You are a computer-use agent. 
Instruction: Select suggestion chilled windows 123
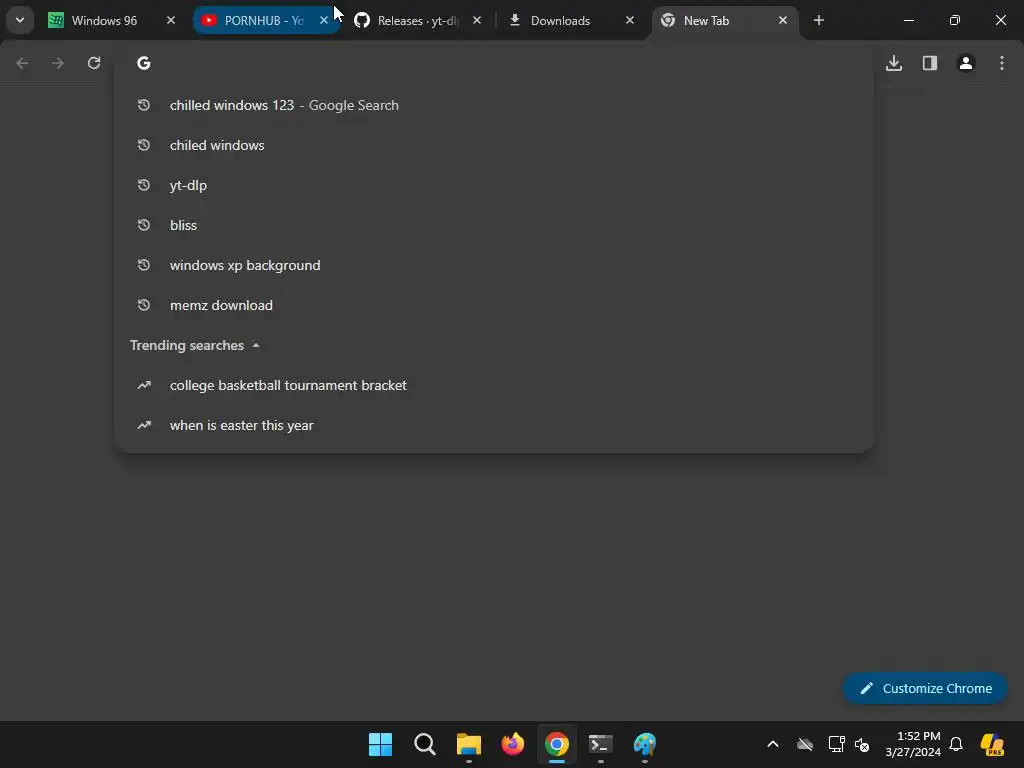click(494, 105)
